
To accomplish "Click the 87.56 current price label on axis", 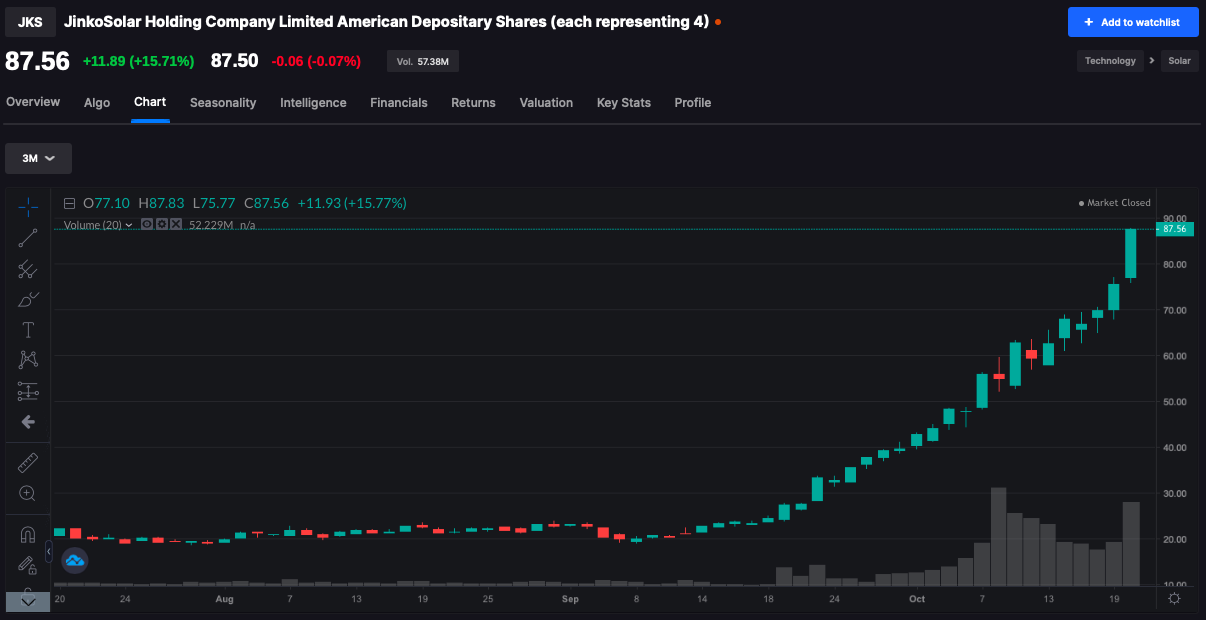I will 1175,229.
